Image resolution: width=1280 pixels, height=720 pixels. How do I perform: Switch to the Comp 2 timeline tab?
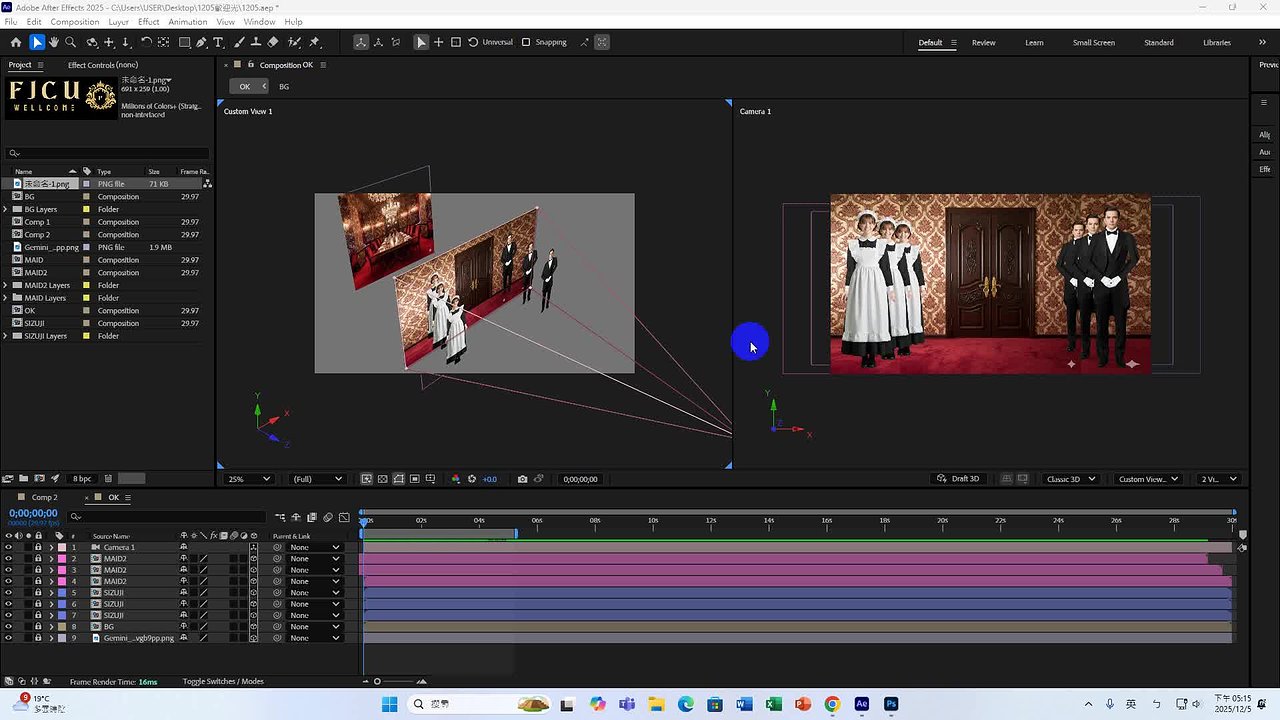coord(44,497)
